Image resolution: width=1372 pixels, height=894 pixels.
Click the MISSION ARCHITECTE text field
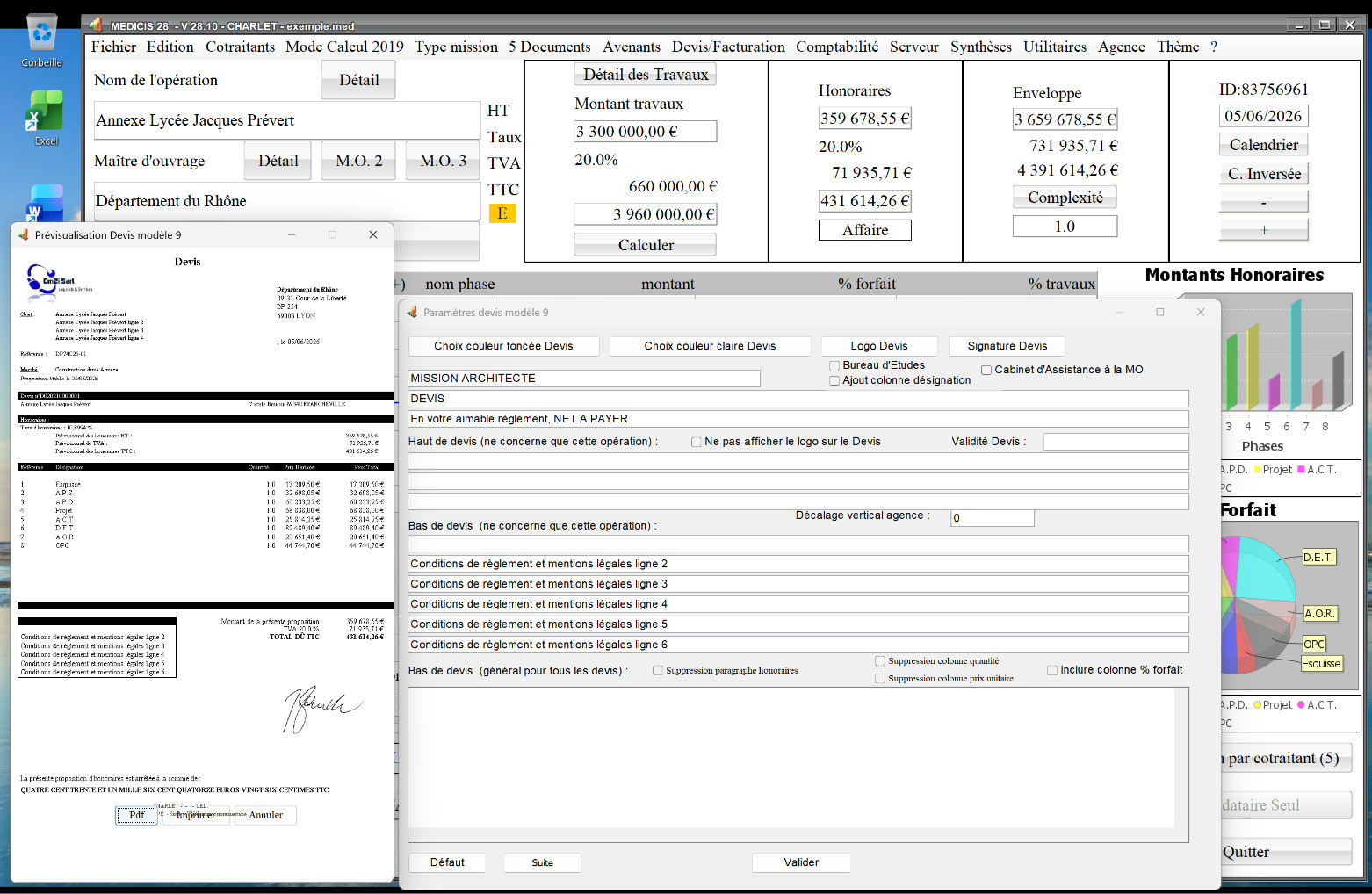click(584, 379)
